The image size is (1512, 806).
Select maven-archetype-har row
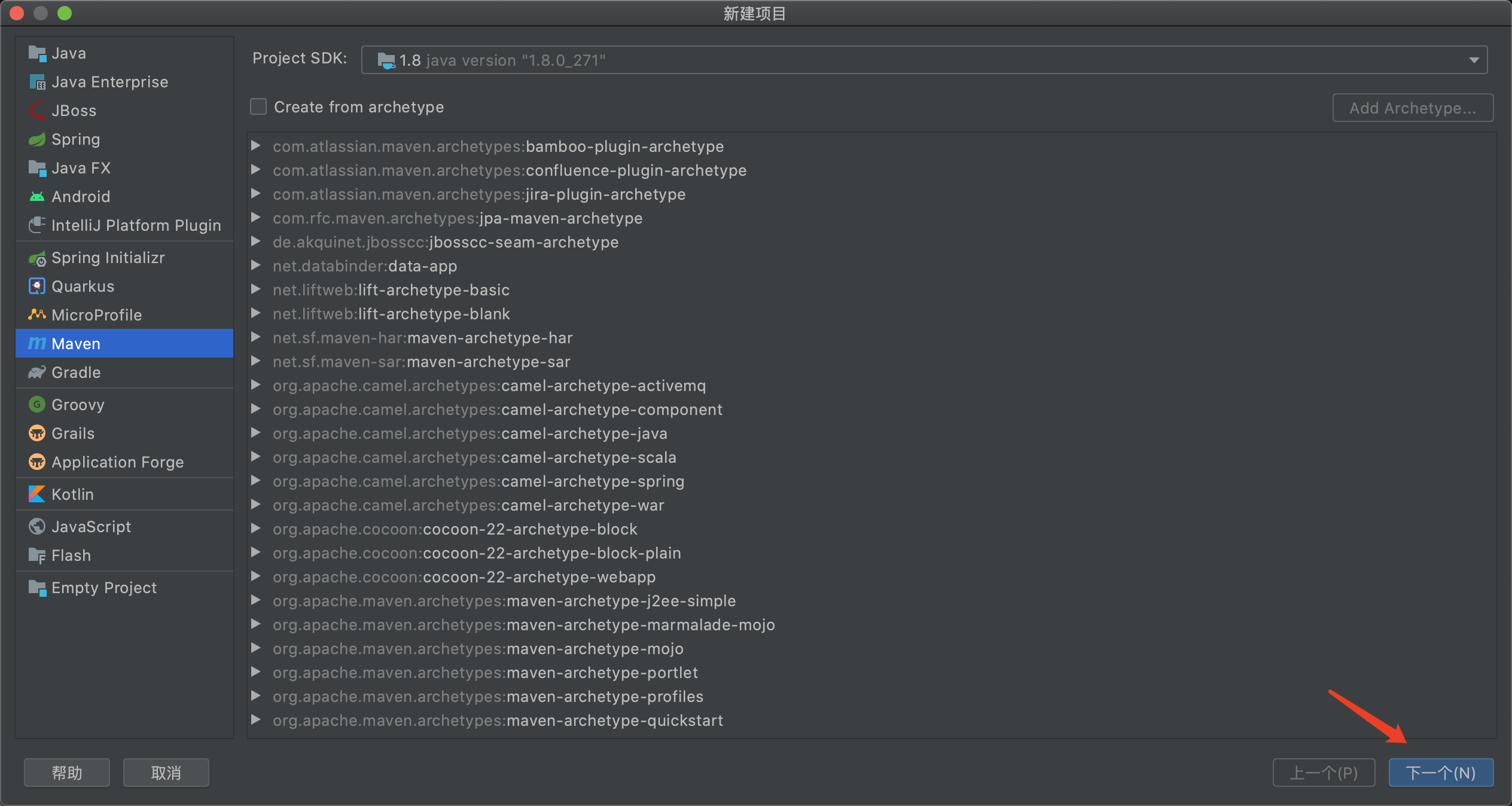[871, 338]
